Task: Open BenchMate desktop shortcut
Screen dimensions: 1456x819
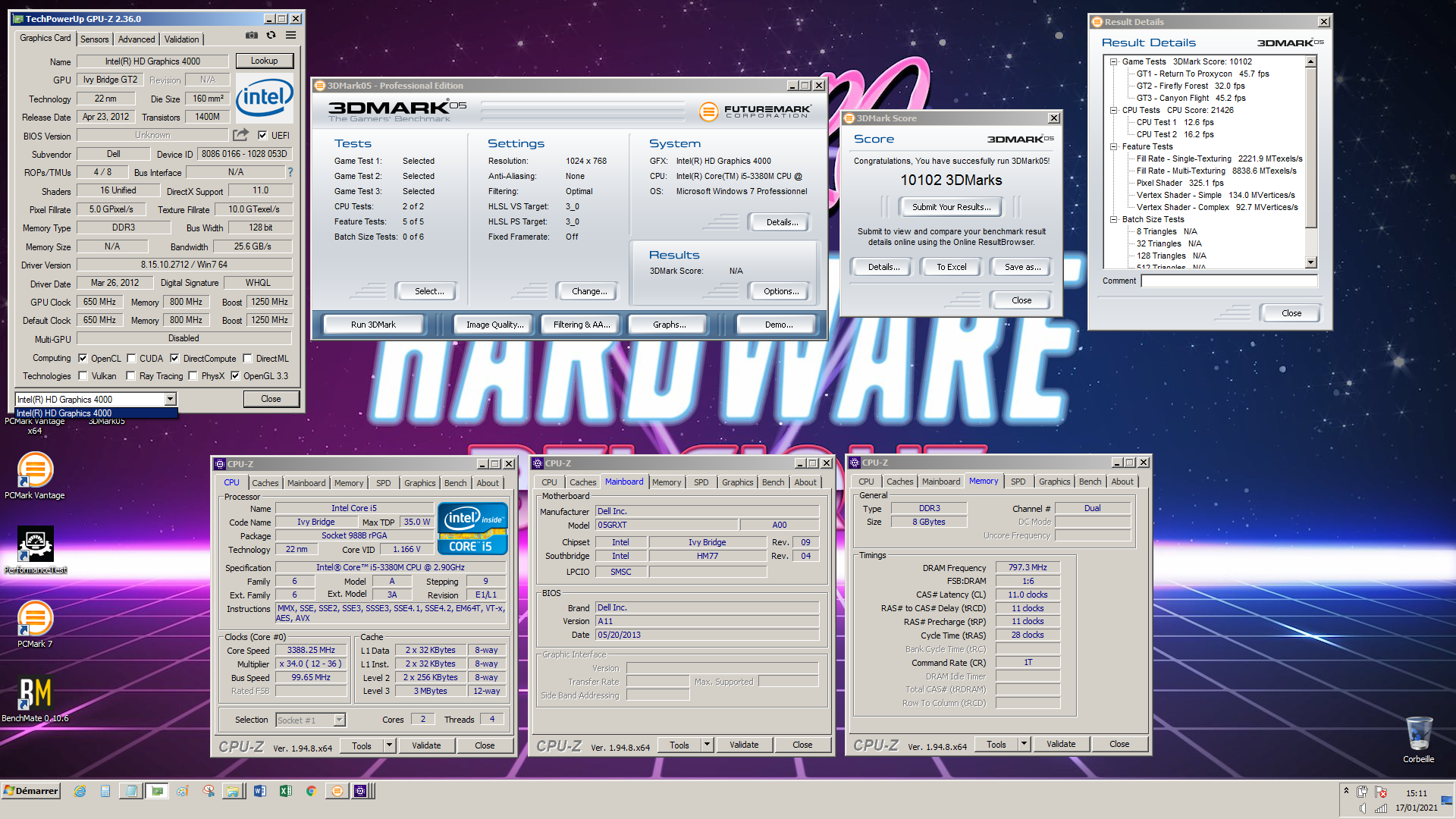Action: (35, 698)
